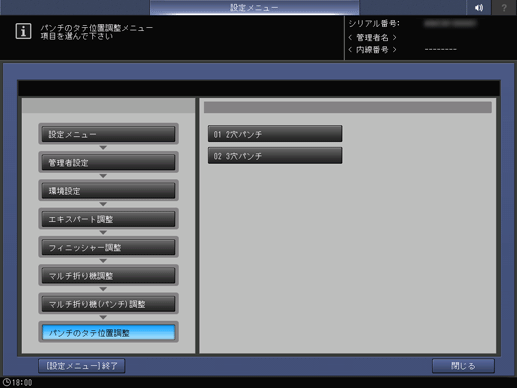Choose 02 3穴パンチ option
The width and height of the screenshot is (517, 388).
click(x=275, y=156)
